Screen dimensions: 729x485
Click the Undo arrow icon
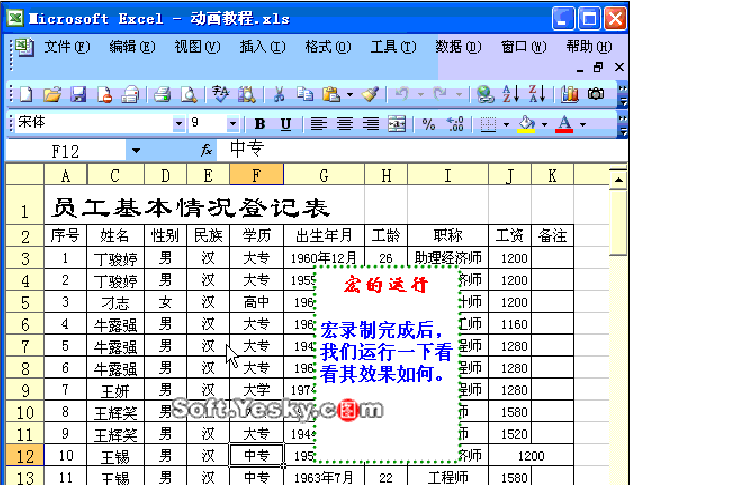pyautogui.click(x=402, y=94)
